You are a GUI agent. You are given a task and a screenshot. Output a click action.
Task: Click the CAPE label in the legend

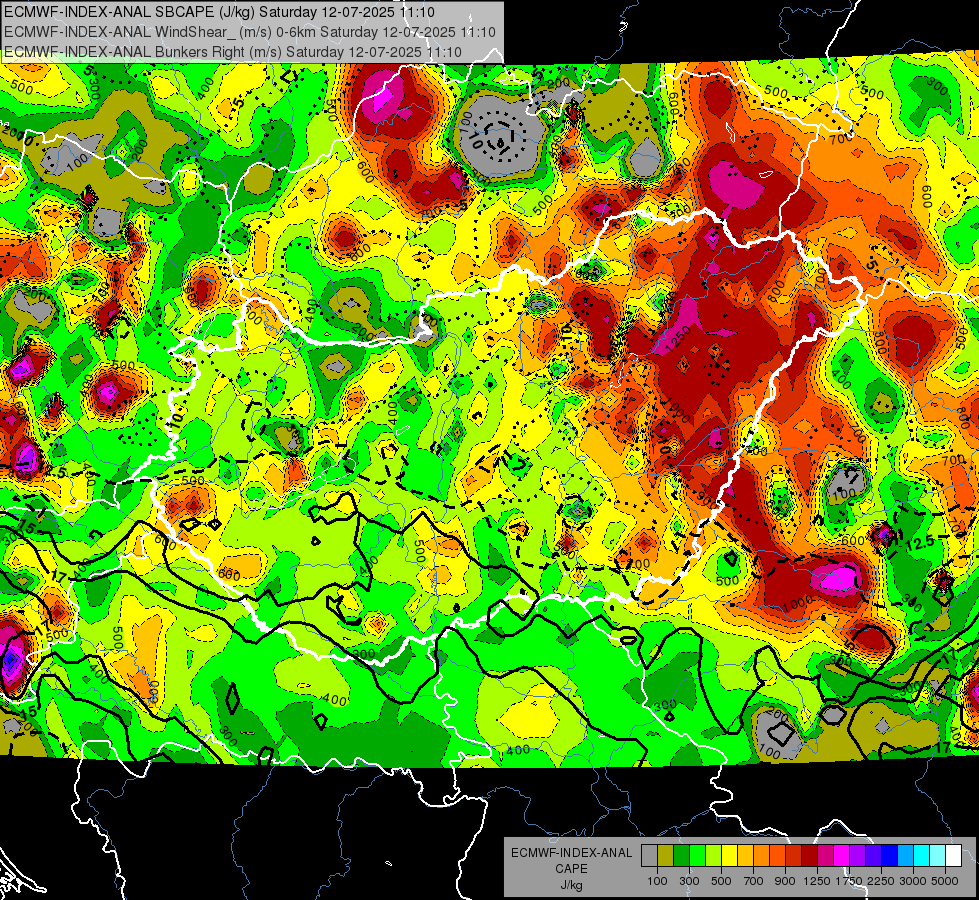571,869
